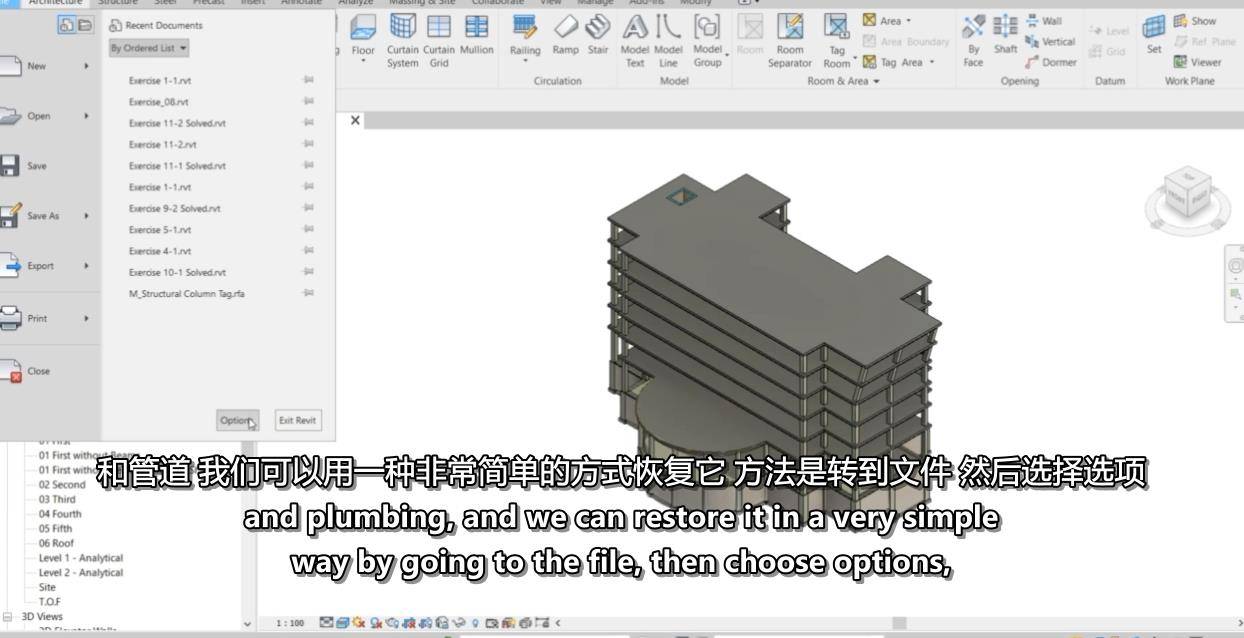Select the Floor tool icon
Image resolution: width=1244 pixels, height=638 pixels.
(363, 29)
